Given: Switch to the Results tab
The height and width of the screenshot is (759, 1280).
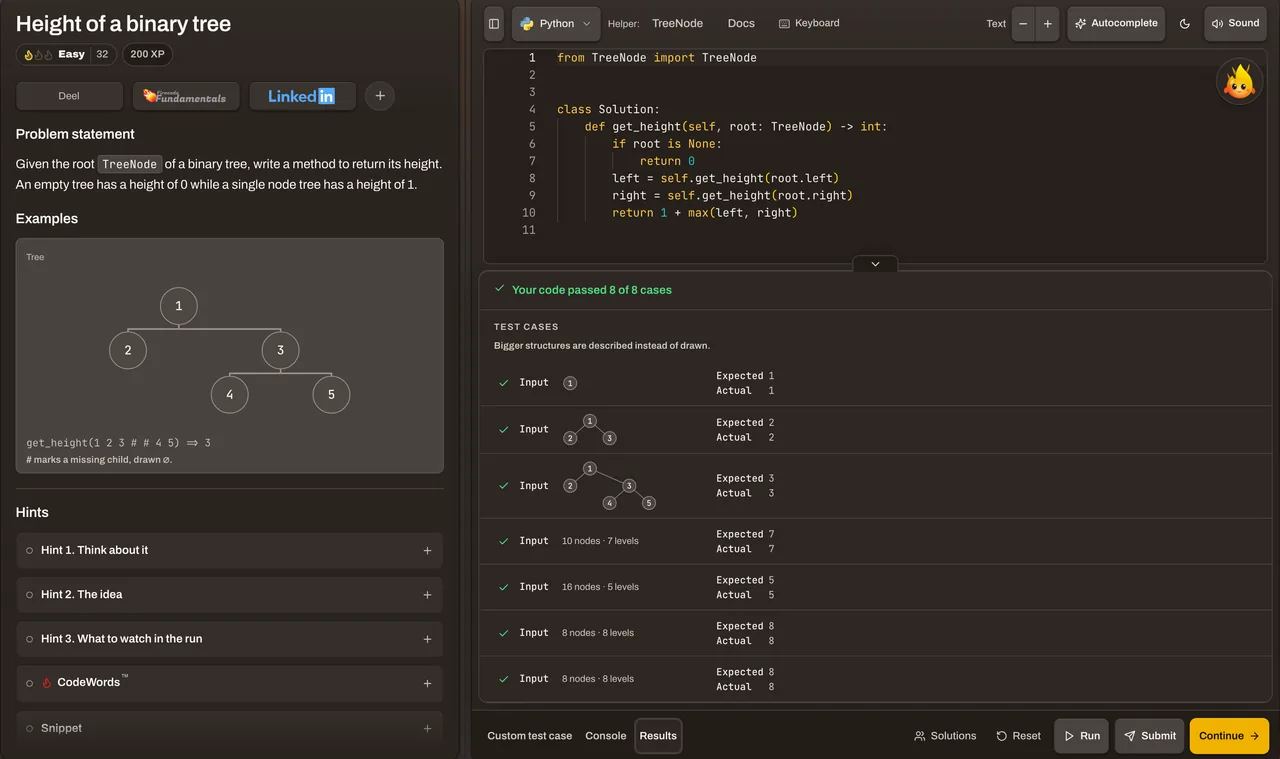Looking at the screenshot, I should pyautogui.click(x=658, y=736).
